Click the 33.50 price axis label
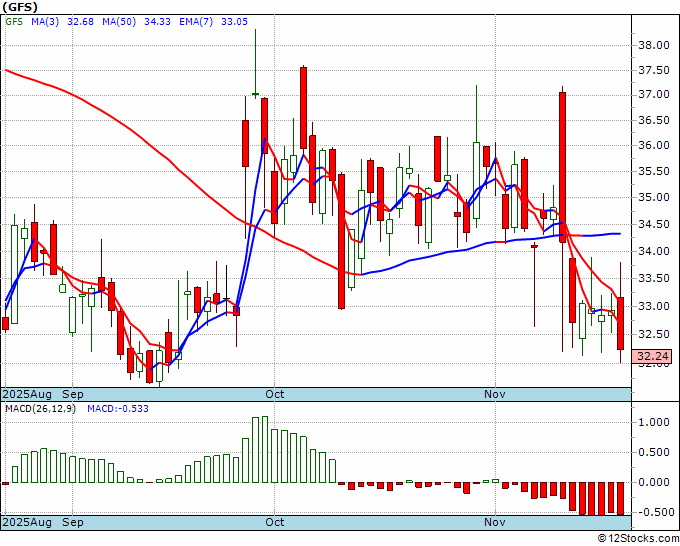This screenshot has height=546, width=680. click(656, 279)
